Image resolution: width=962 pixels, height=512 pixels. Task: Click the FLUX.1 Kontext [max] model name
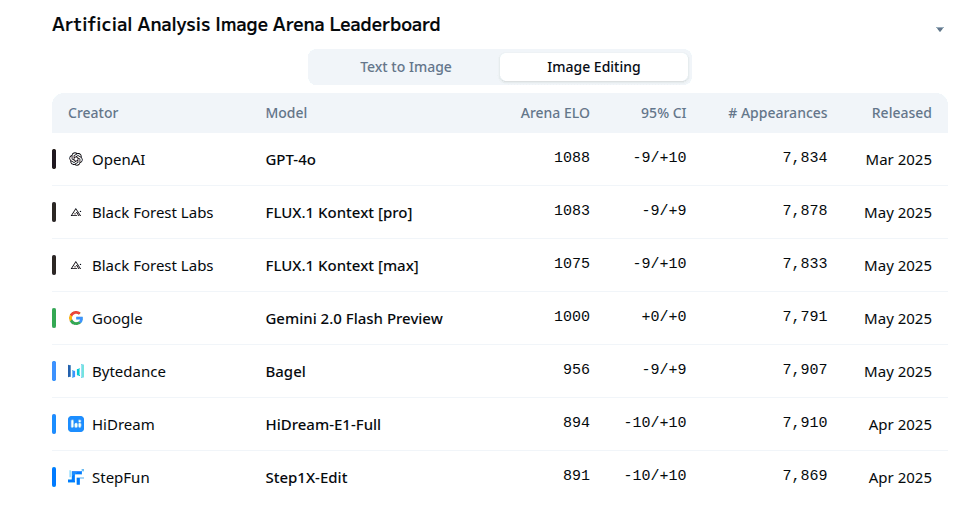pos(342,266)
